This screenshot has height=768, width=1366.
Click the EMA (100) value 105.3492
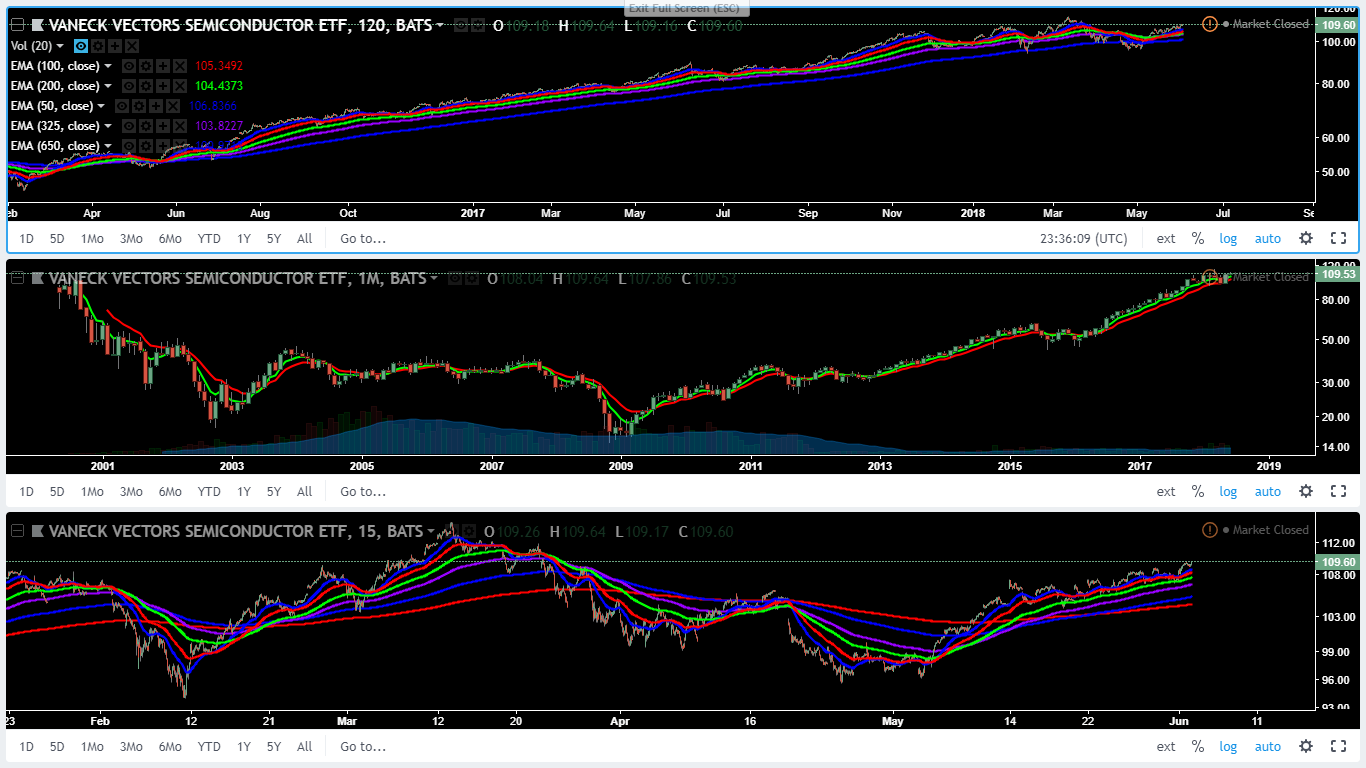coord(219,66)
